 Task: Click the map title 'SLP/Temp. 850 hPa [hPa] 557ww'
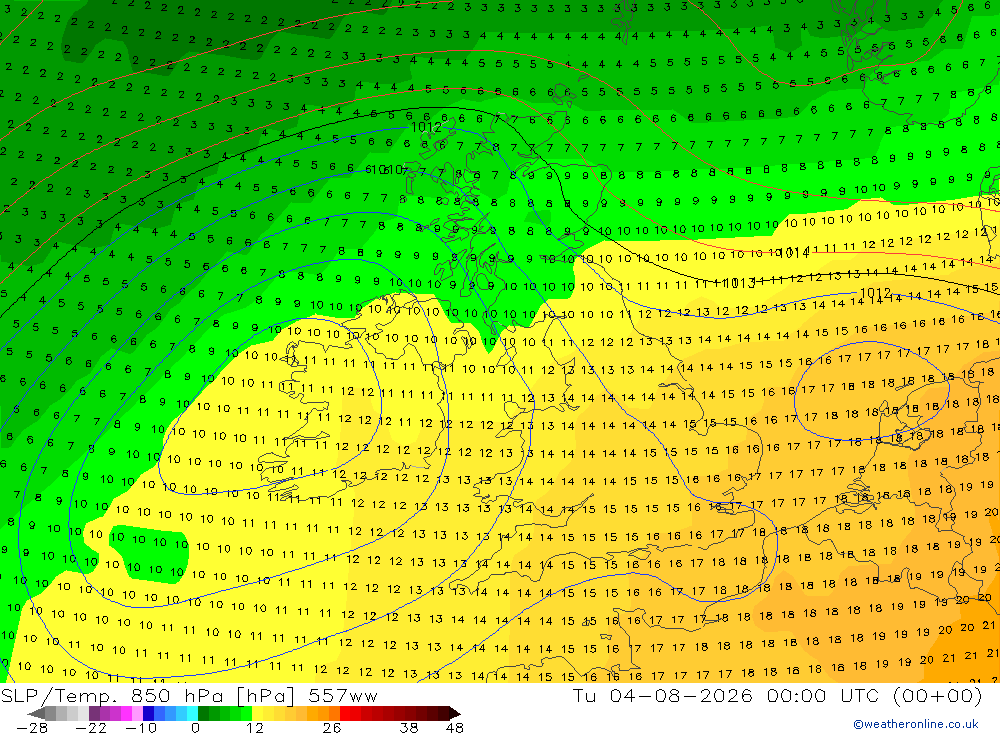189,695
